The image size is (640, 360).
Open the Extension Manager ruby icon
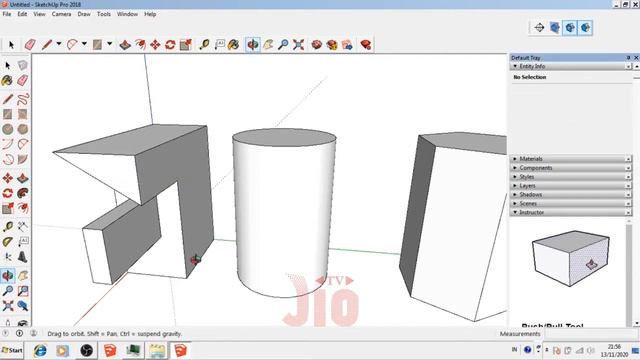click(366, 44)
